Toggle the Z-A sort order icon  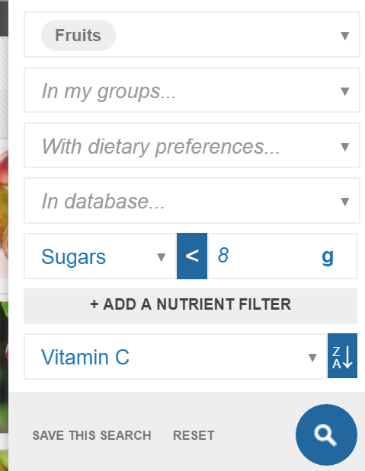click(342, 356)
